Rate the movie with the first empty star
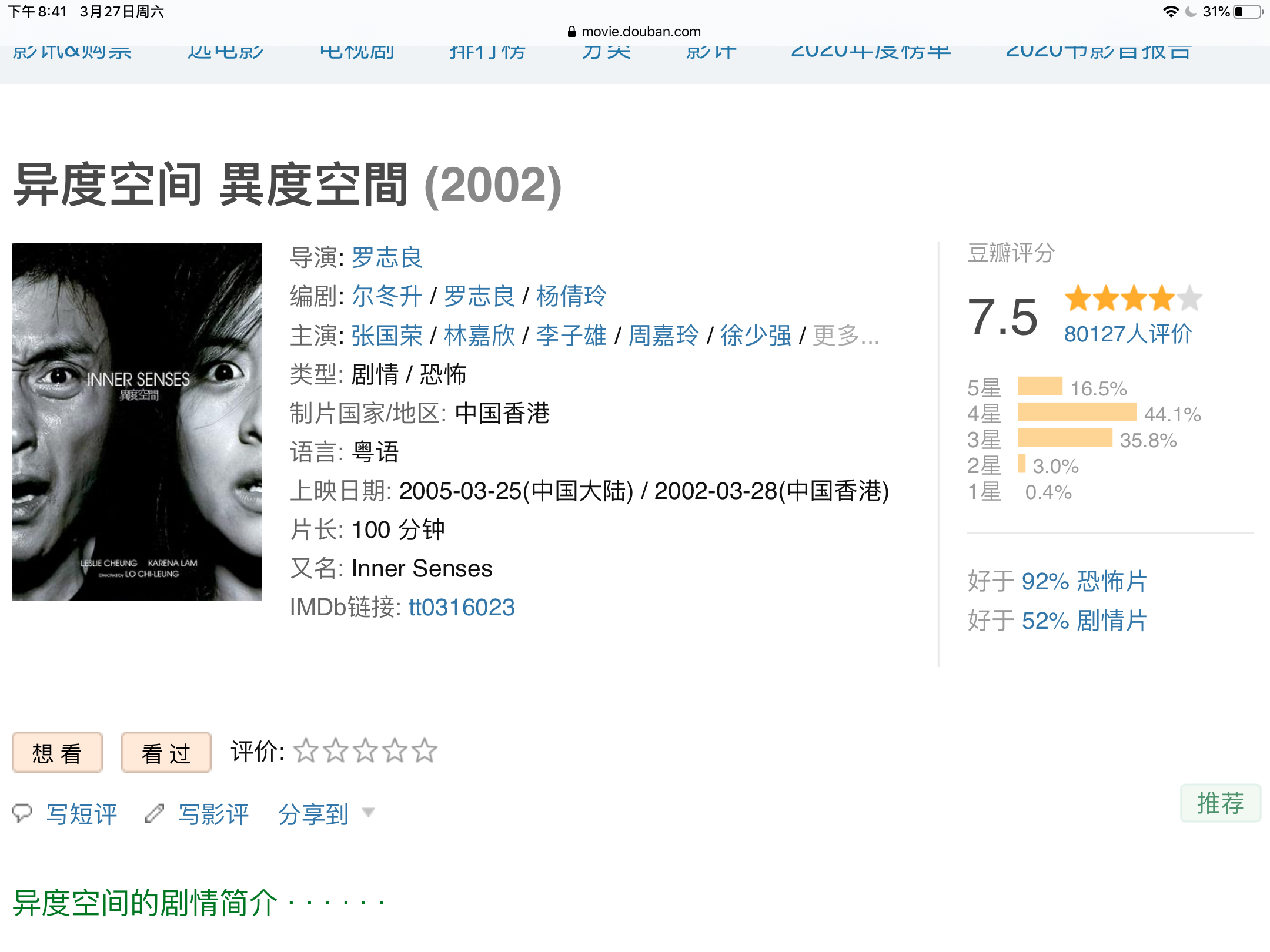Viewport: 1270px width, 952px height. coord(306,750)
